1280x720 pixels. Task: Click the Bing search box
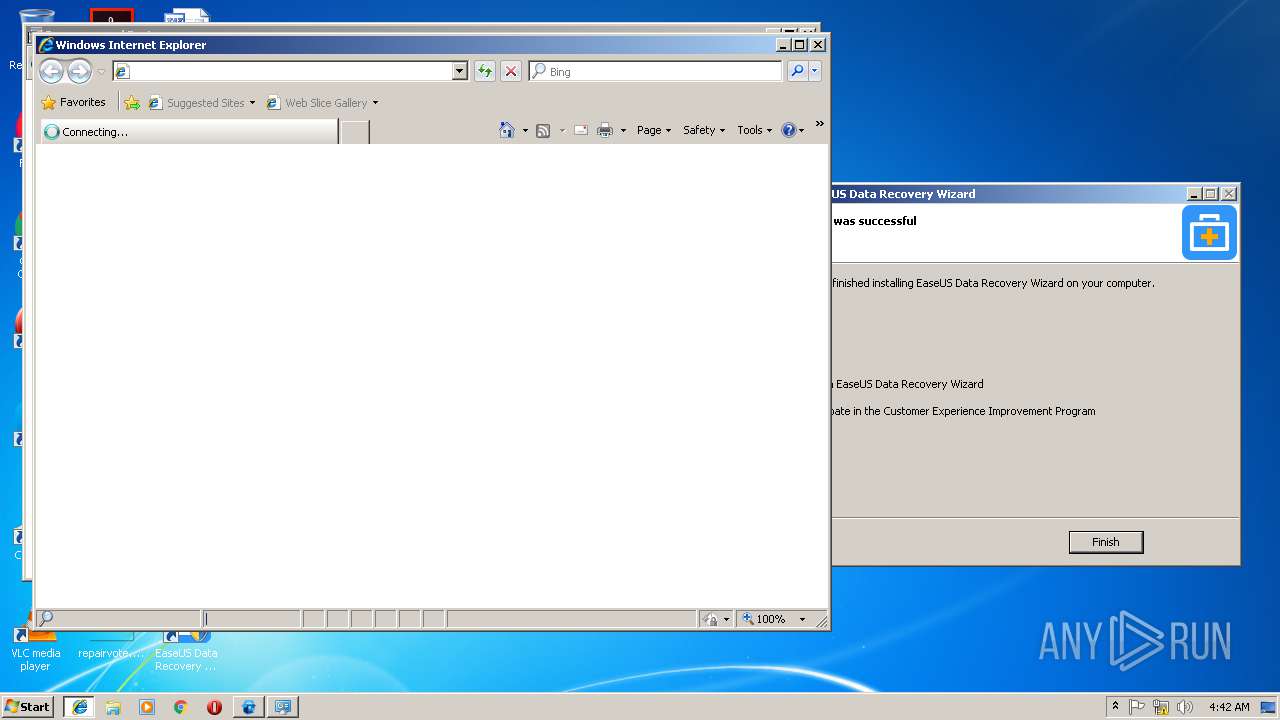pyautogui.click(x=655, y=71)
